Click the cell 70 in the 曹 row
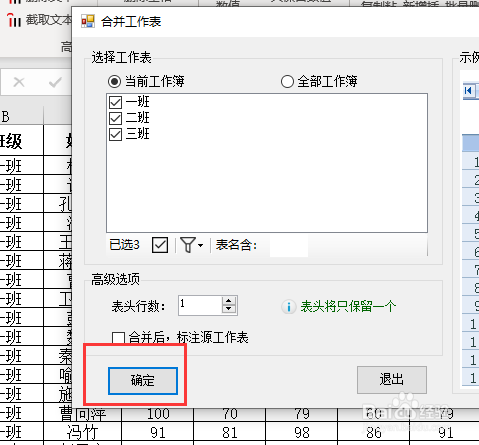This screenshot has width=479, height=445. (230, 414)
